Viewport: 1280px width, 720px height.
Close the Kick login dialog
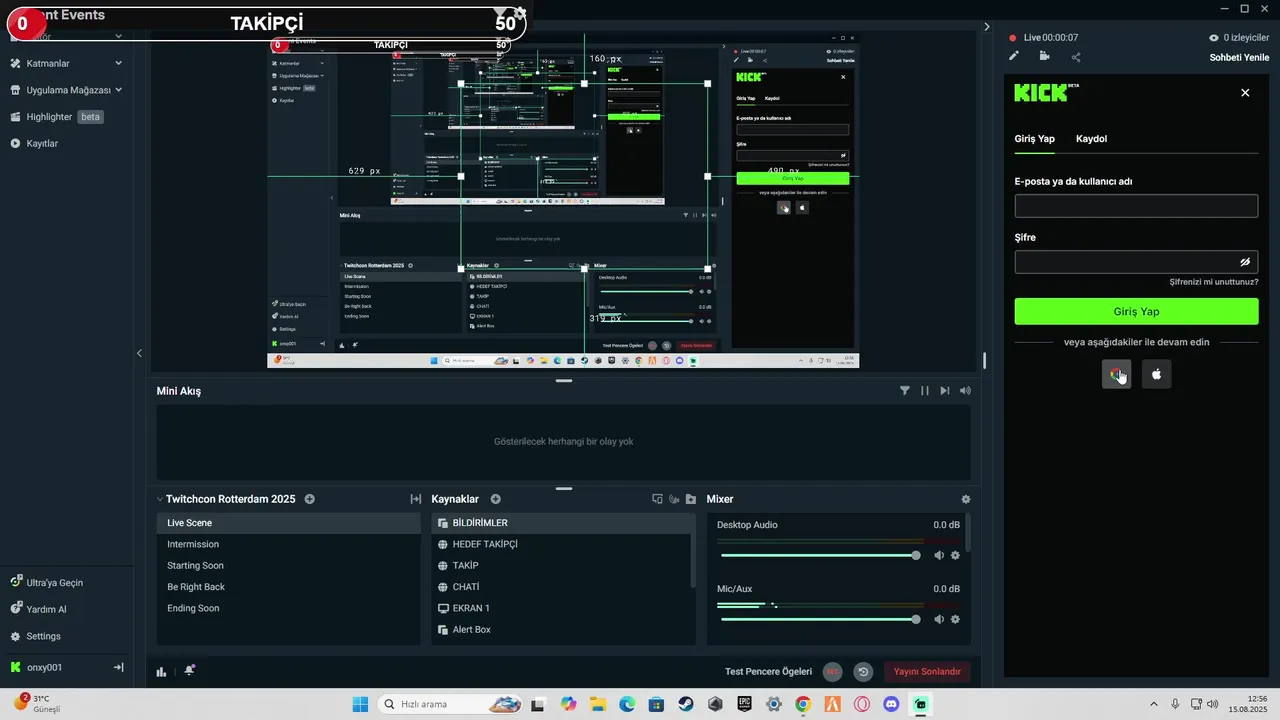[x=1245, y=92]
